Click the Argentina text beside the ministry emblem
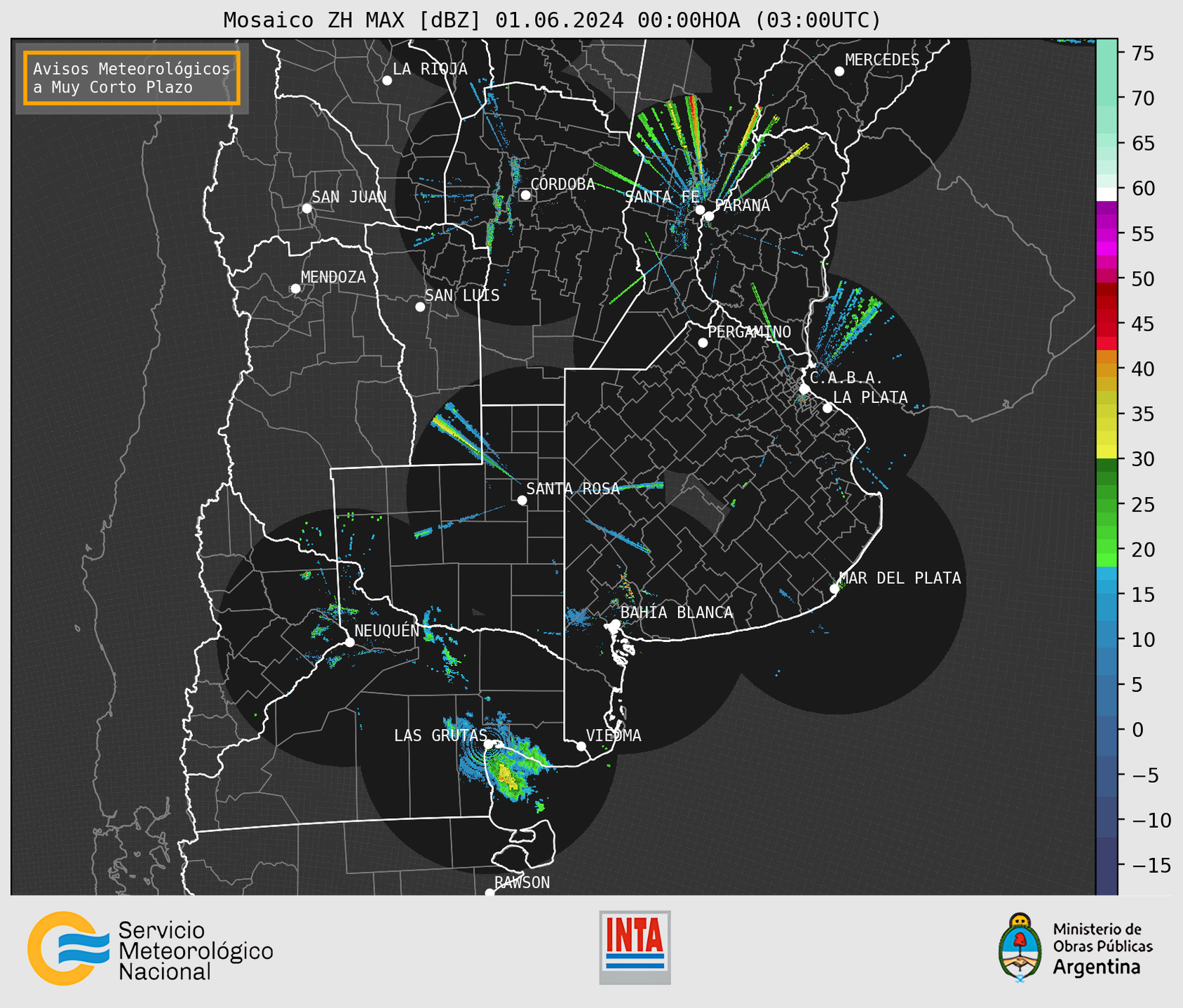 [1097, 967]
